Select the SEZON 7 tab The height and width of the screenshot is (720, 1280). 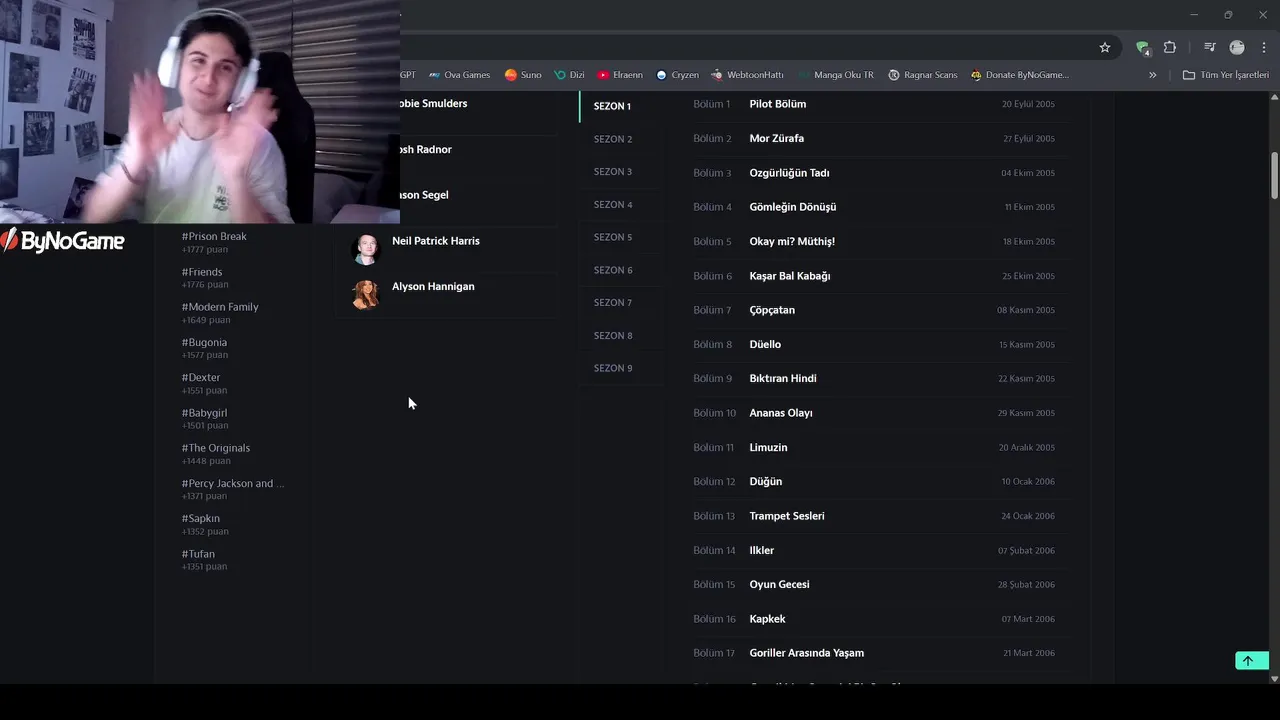pyautogui.click(x=613, y=302)
